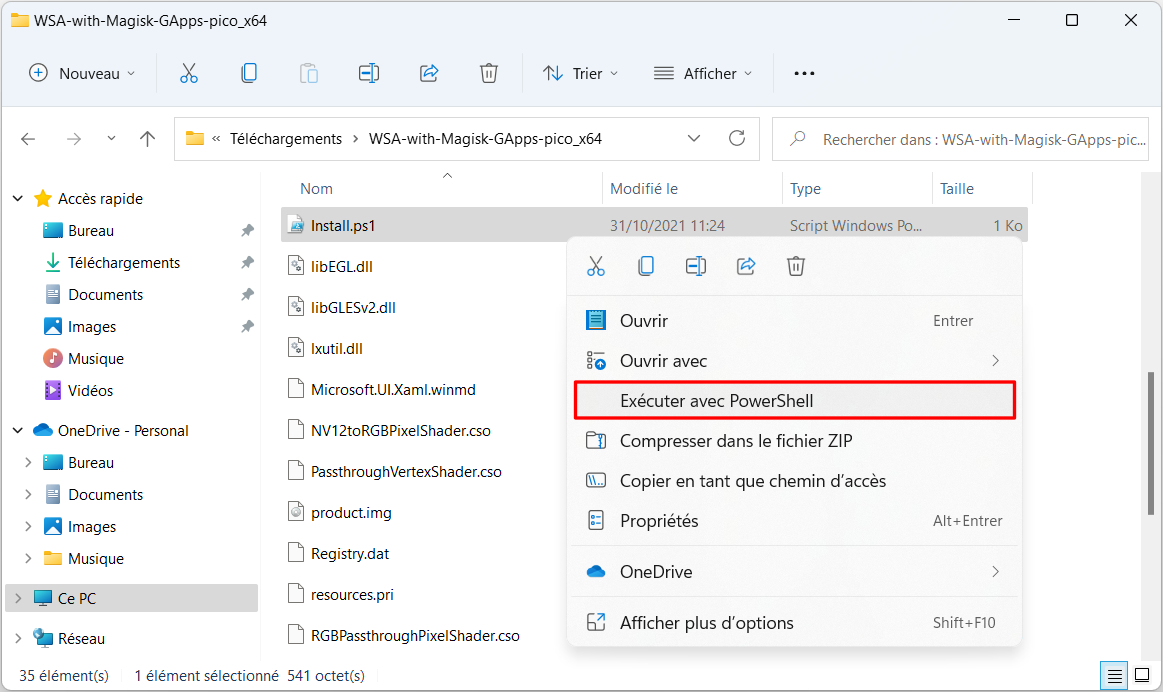Click the Cut icon in the toolbar

(x=189, y=73)
